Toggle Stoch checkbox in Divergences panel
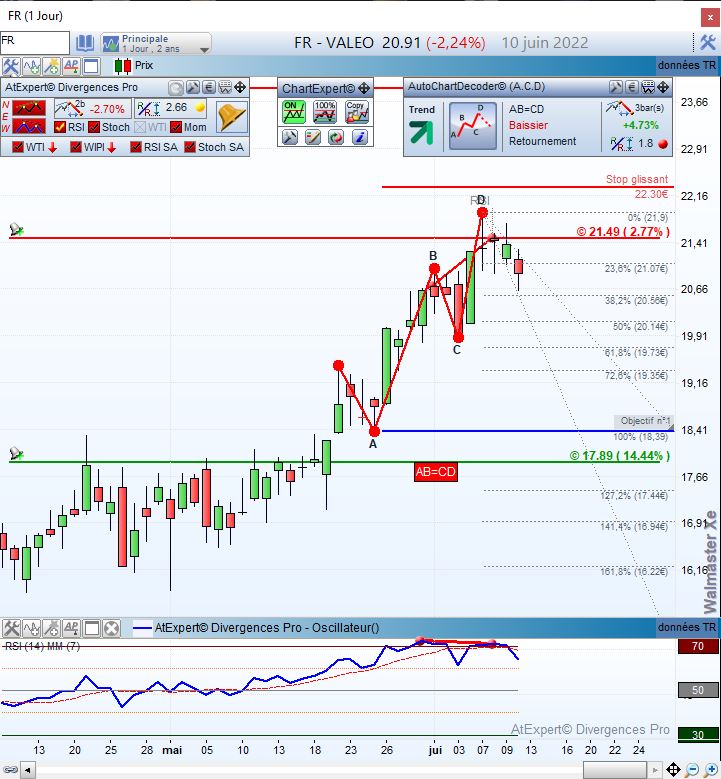This screenshot has width=721, height=779. [x=94, y=127]
